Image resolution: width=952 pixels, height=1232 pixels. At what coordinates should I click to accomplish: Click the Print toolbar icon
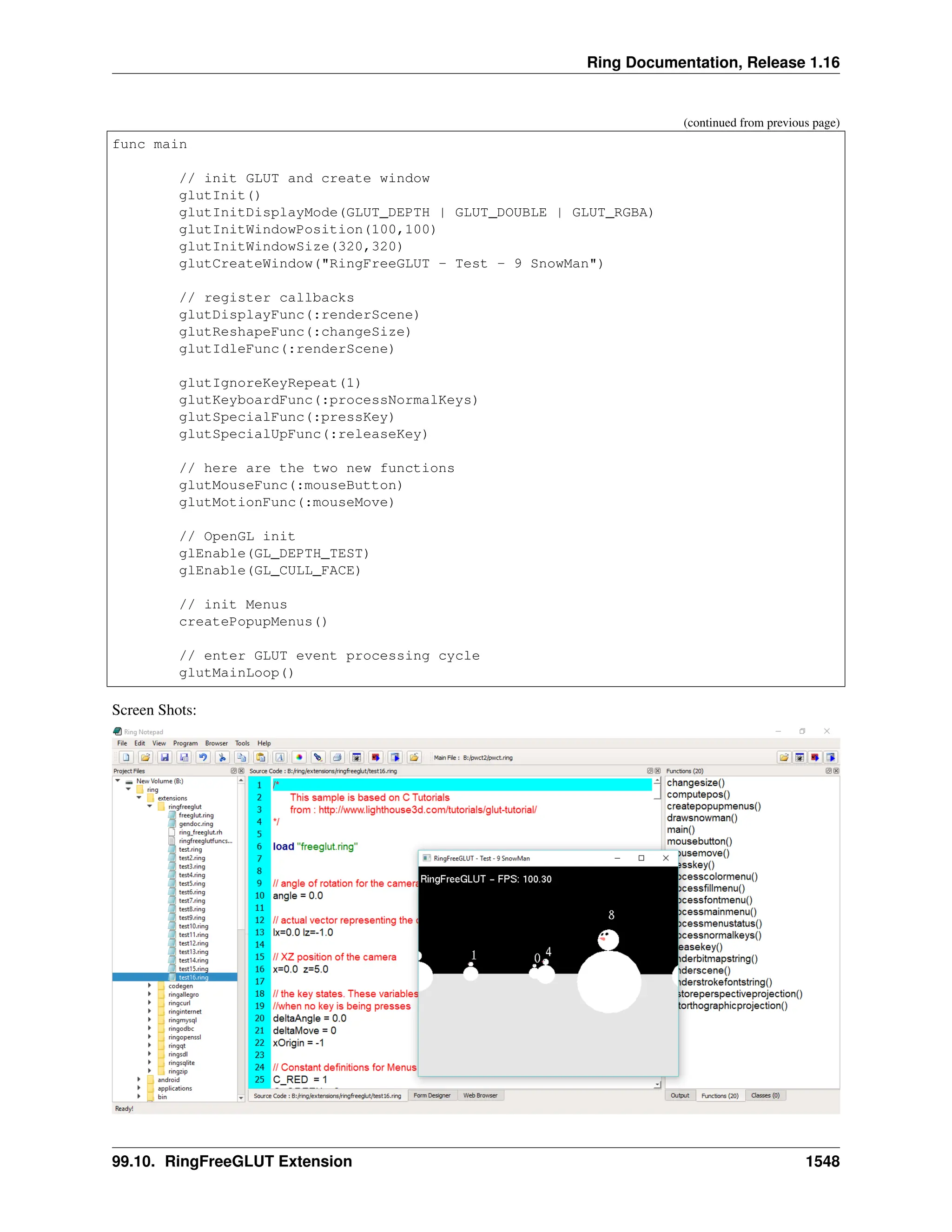coord(337,757)
